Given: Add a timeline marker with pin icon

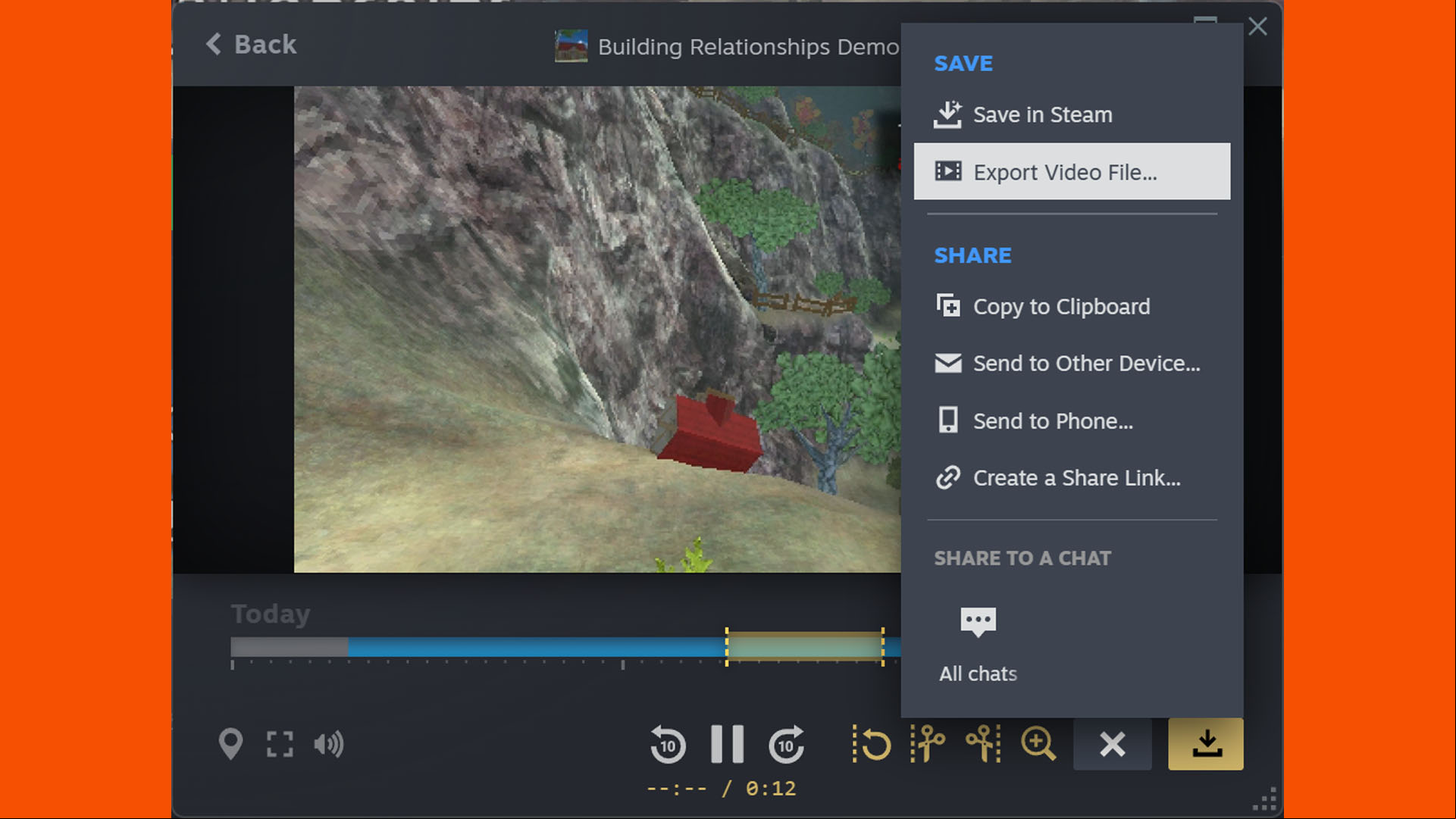Looking at the screenshot, I should click(230, 744).
